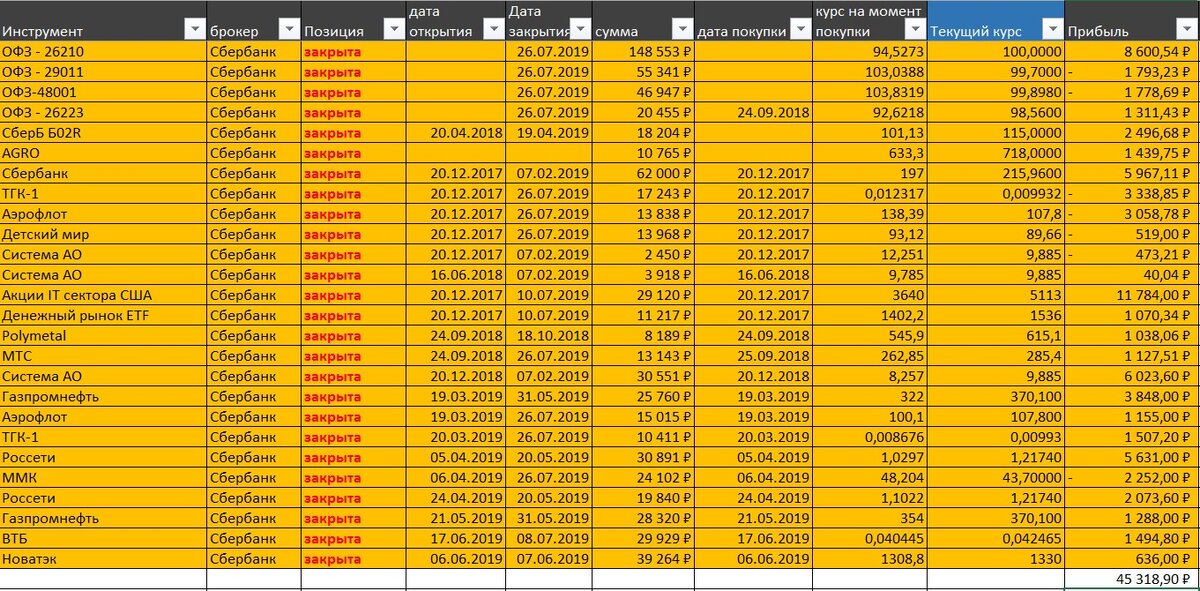Select the Polymetal instrument cell

coord(103,336)
